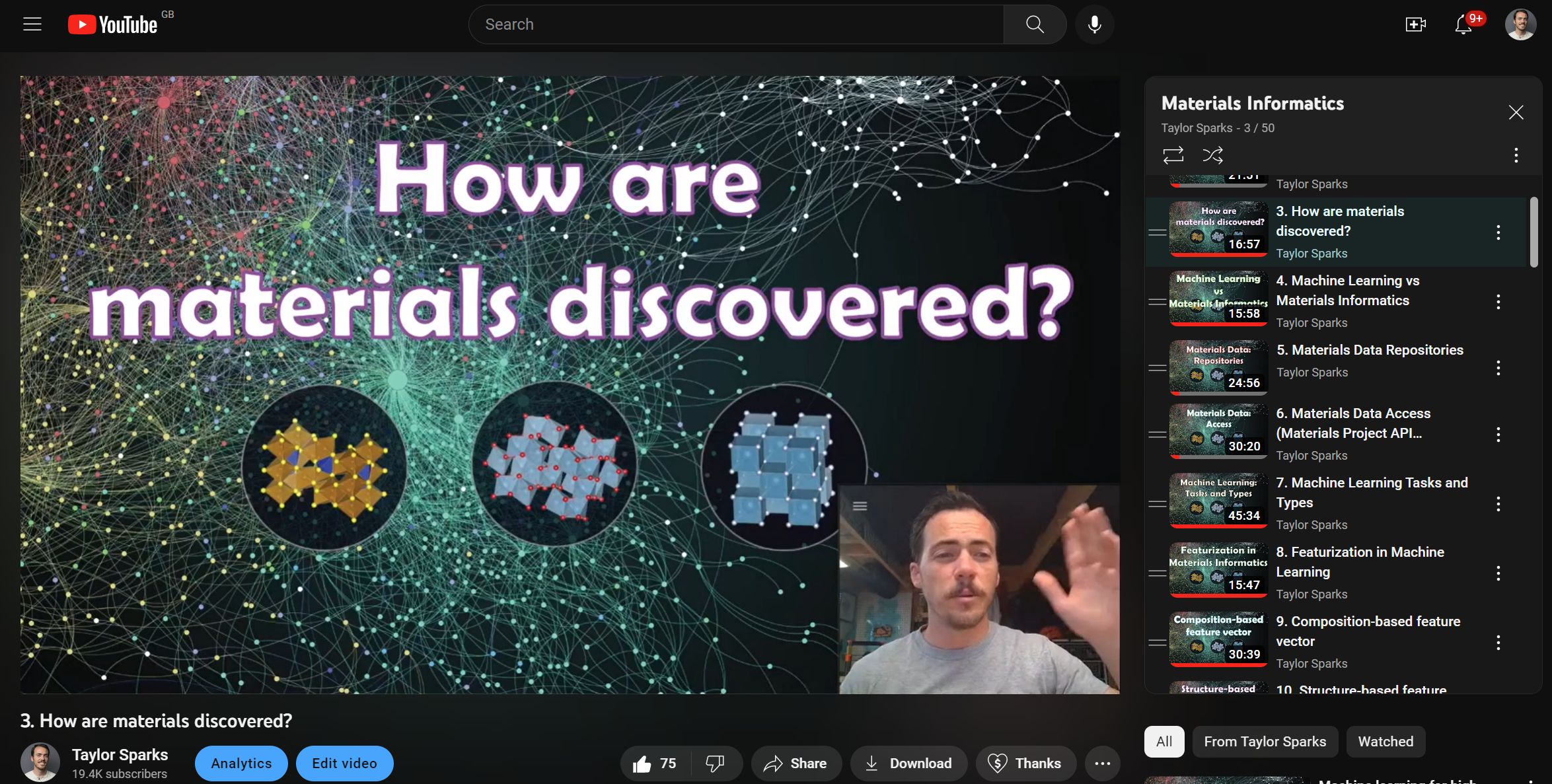Open the hamburger guide menu

32,24
